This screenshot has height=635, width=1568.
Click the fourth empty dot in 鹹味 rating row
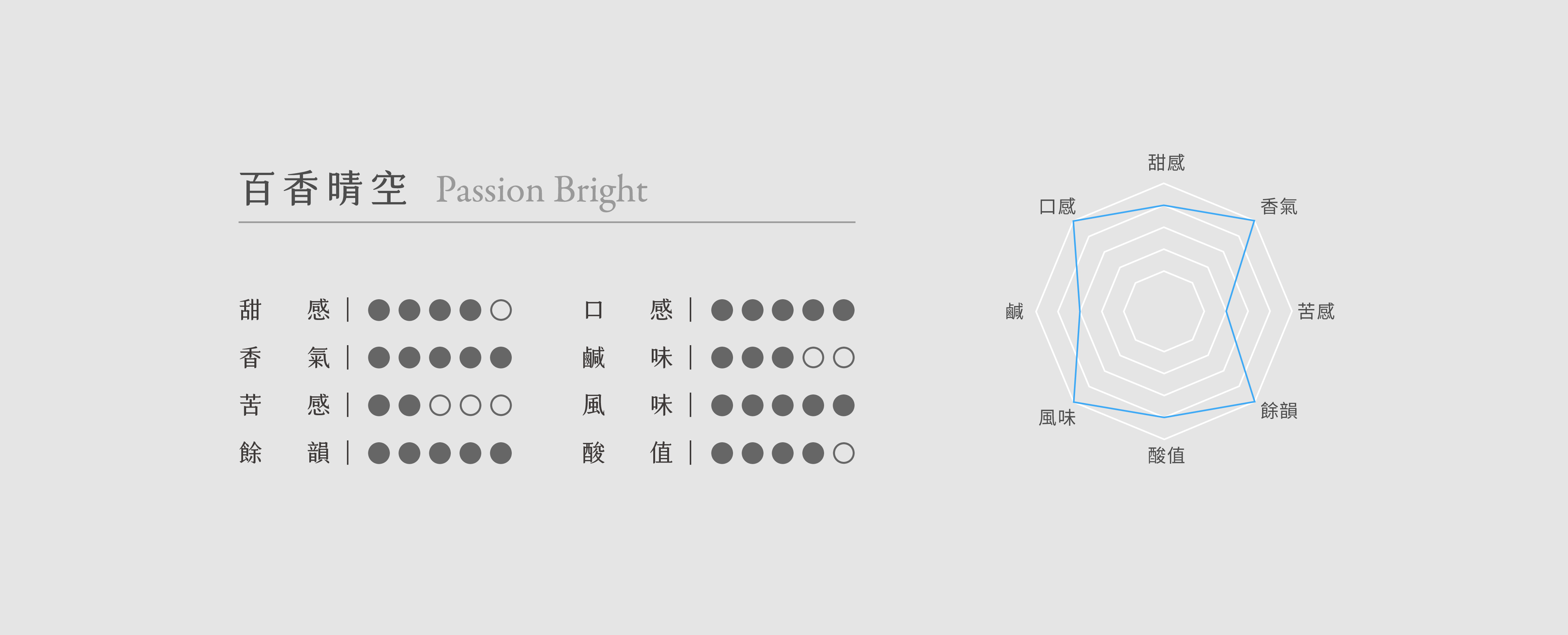tap(813, 357)
